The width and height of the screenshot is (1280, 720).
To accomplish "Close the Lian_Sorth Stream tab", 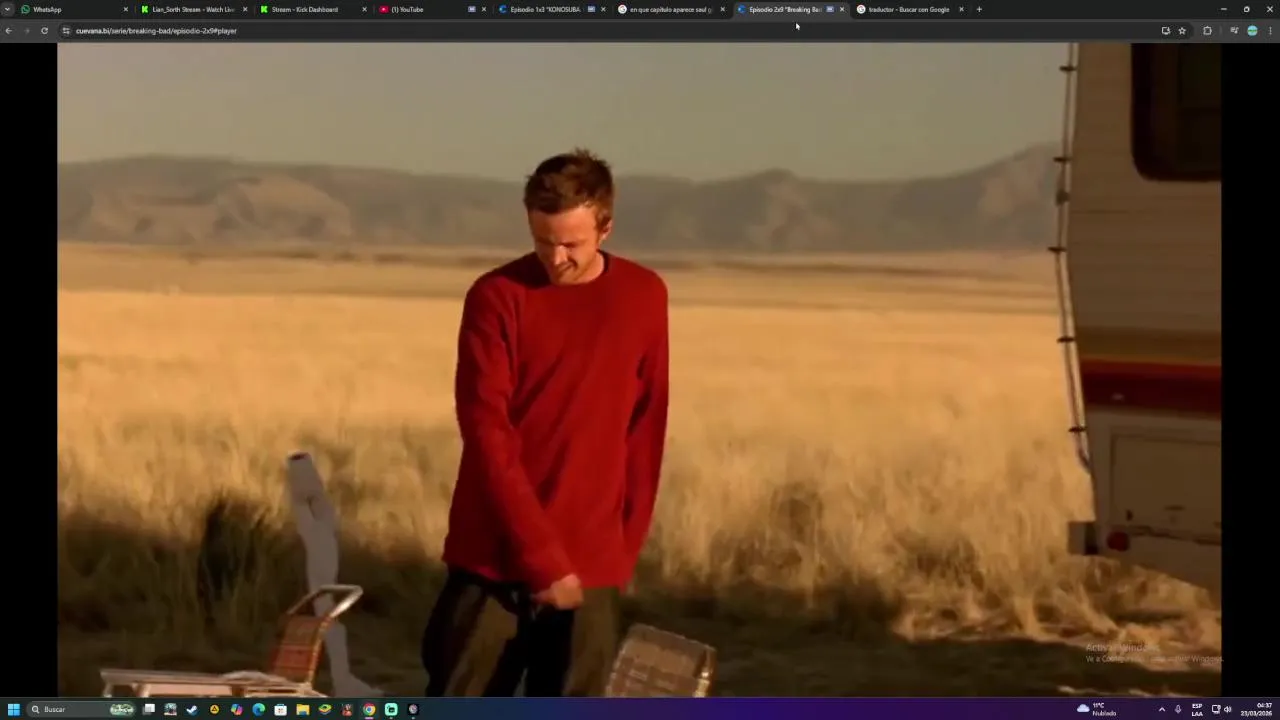I will (x=245, y=9).
